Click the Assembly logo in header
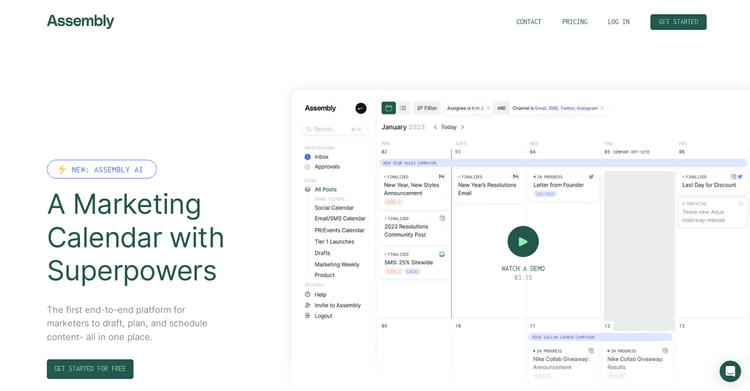The width and height of the screenshot is (750, 391). pos(80,21)
